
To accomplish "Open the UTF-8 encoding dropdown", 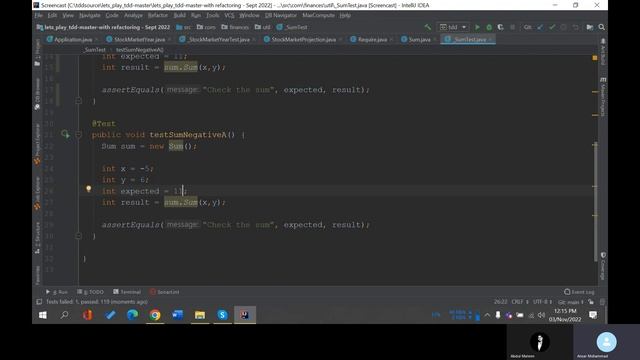I will (x=542, y=302).
